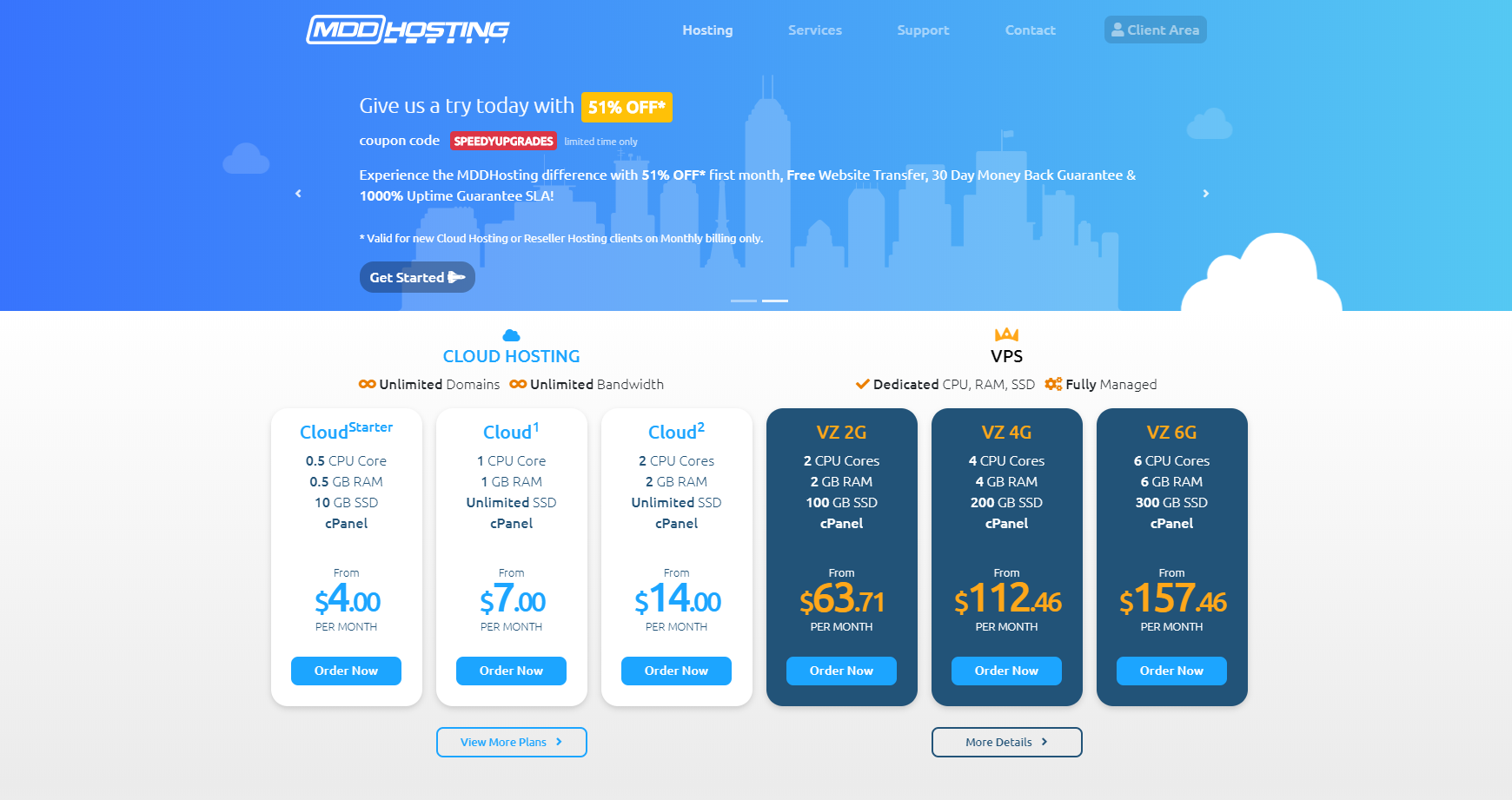
Task: Order the VZ 2G plan
Action: click(841, 671)
